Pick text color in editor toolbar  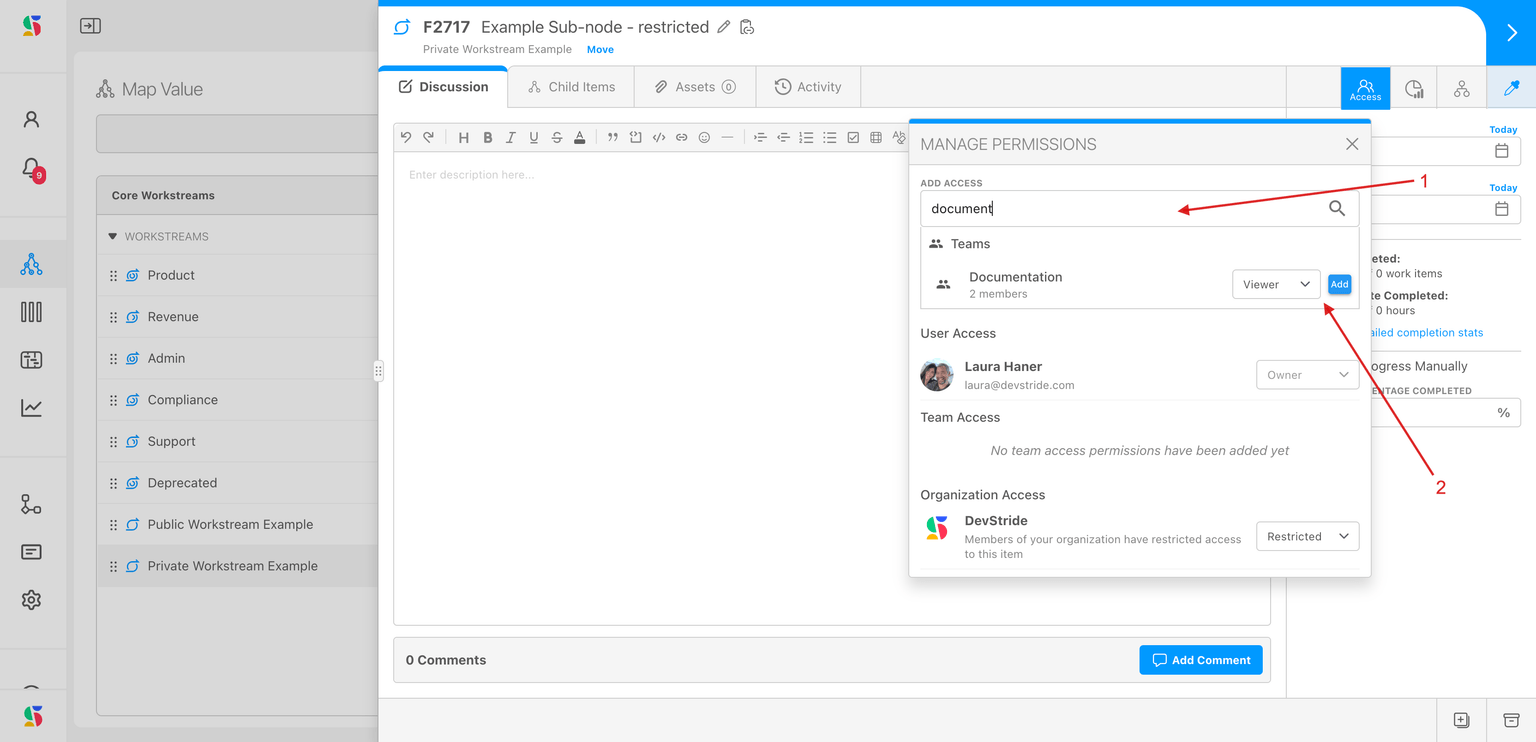(579, 138)
